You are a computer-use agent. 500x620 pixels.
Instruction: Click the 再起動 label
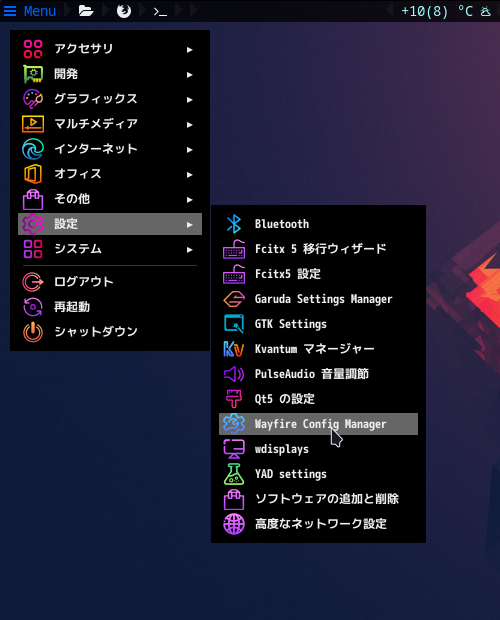(x=72, y=307)
